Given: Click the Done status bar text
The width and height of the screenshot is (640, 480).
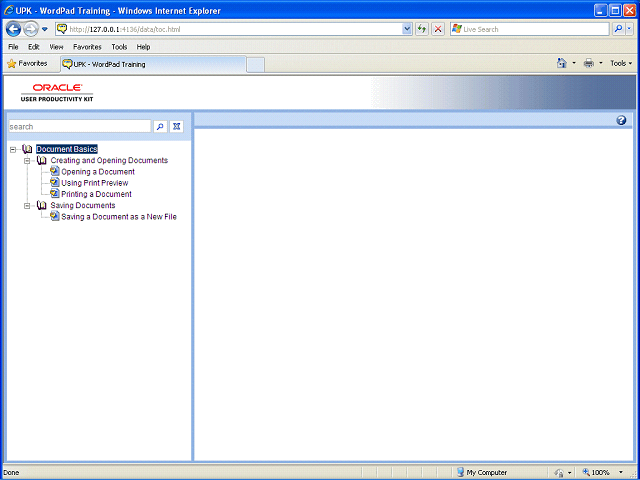Looking at the screenshot, I should coord(11,473).
